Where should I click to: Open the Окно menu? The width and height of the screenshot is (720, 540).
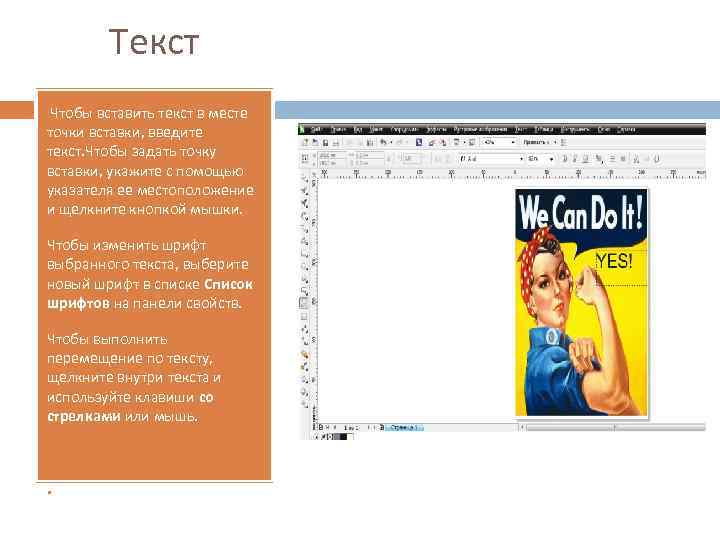pyautogui.click(x=603, y=129)
